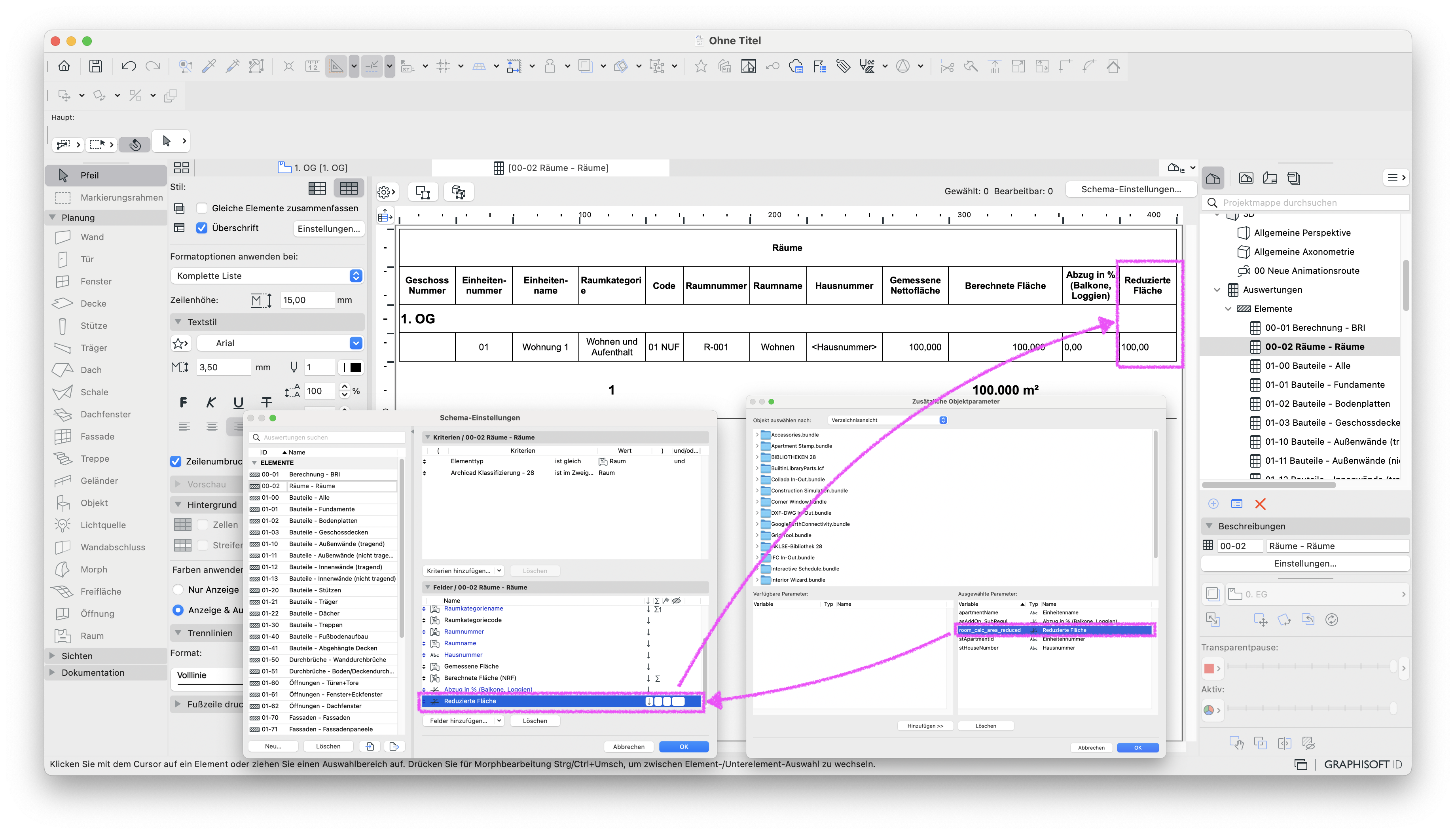Select the Anzeige & Ausgabe radio button
The image size is (1456, 834).
[178, 610]
